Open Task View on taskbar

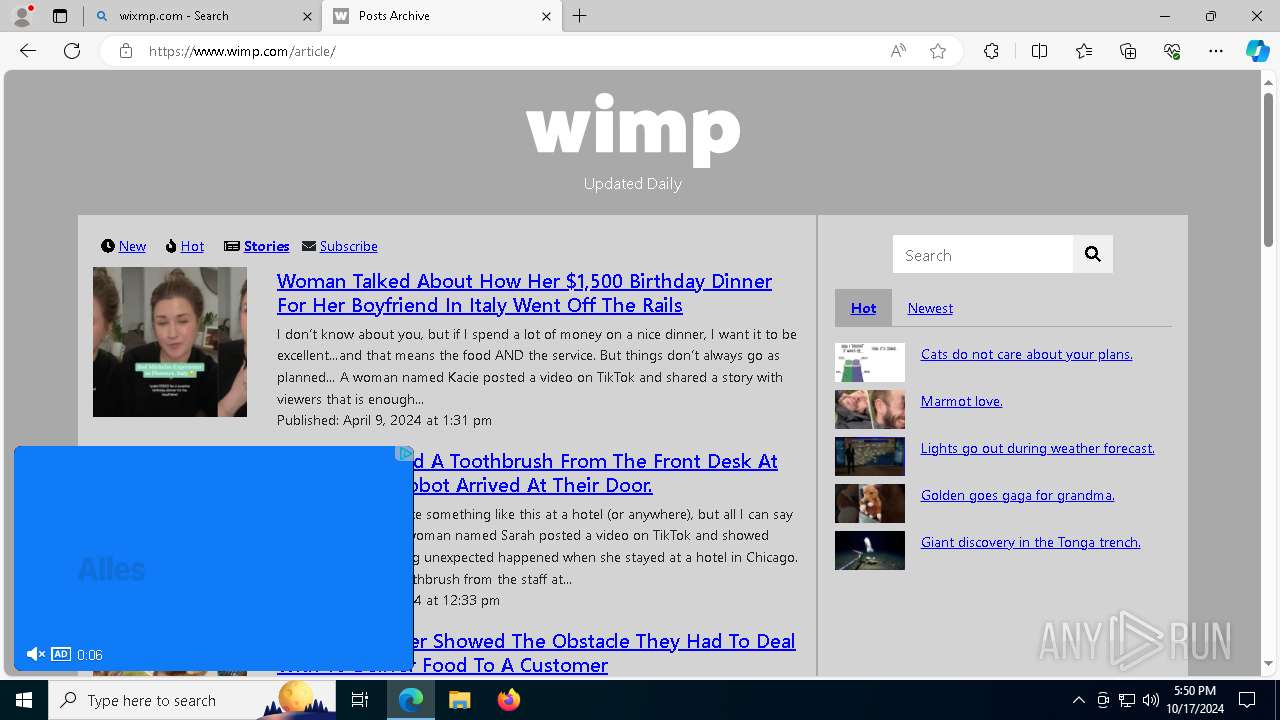[x=360, y=700]
